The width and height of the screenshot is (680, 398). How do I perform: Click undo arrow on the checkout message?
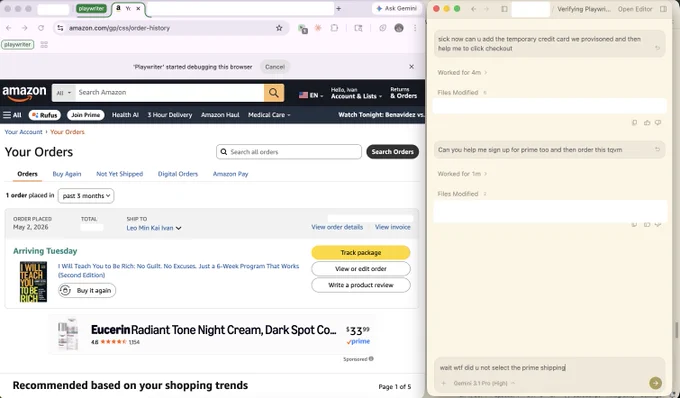(657, 48)
